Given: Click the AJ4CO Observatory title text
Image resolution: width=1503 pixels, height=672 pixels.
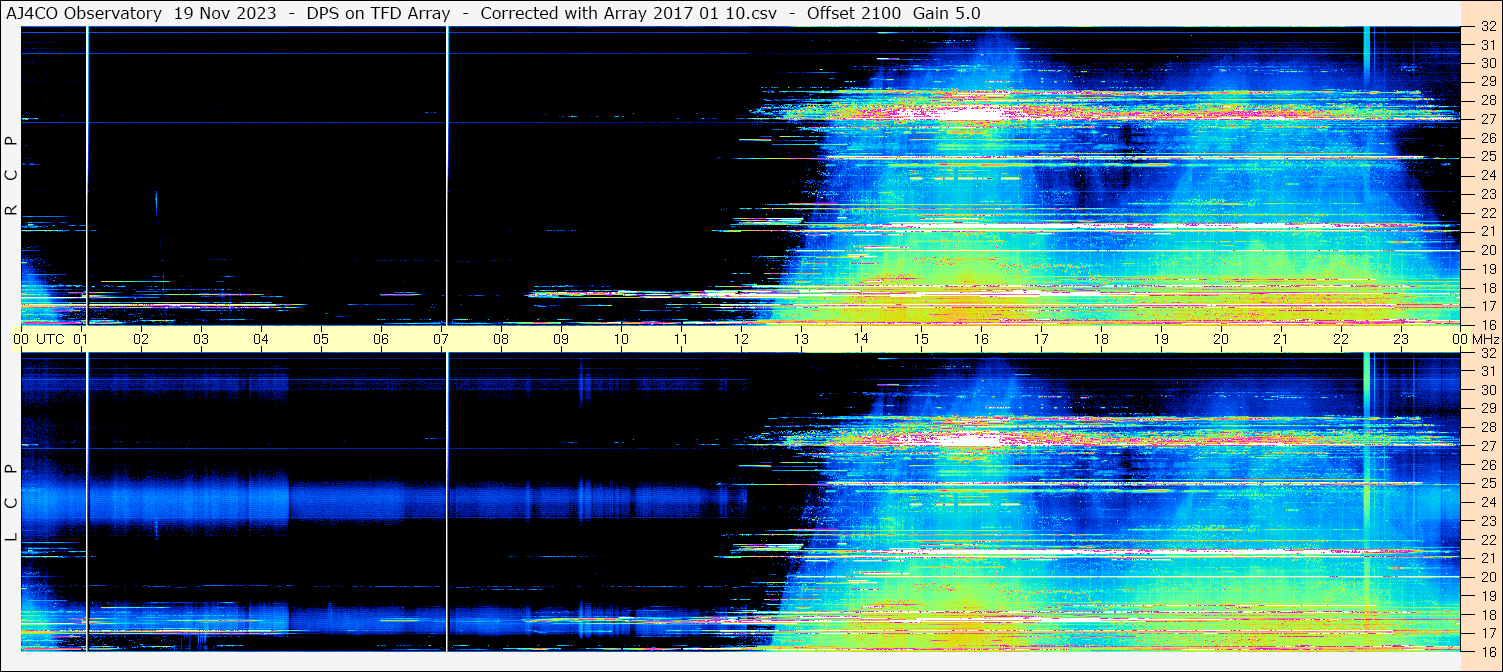Looking at the screenshot, I should coord(84,13).
